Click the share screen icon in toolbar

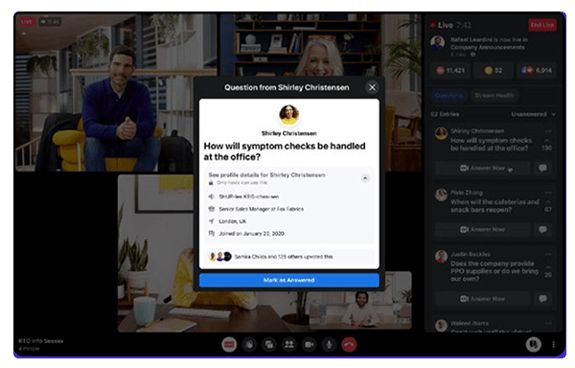pyautogui.click(x=269, y=345)
